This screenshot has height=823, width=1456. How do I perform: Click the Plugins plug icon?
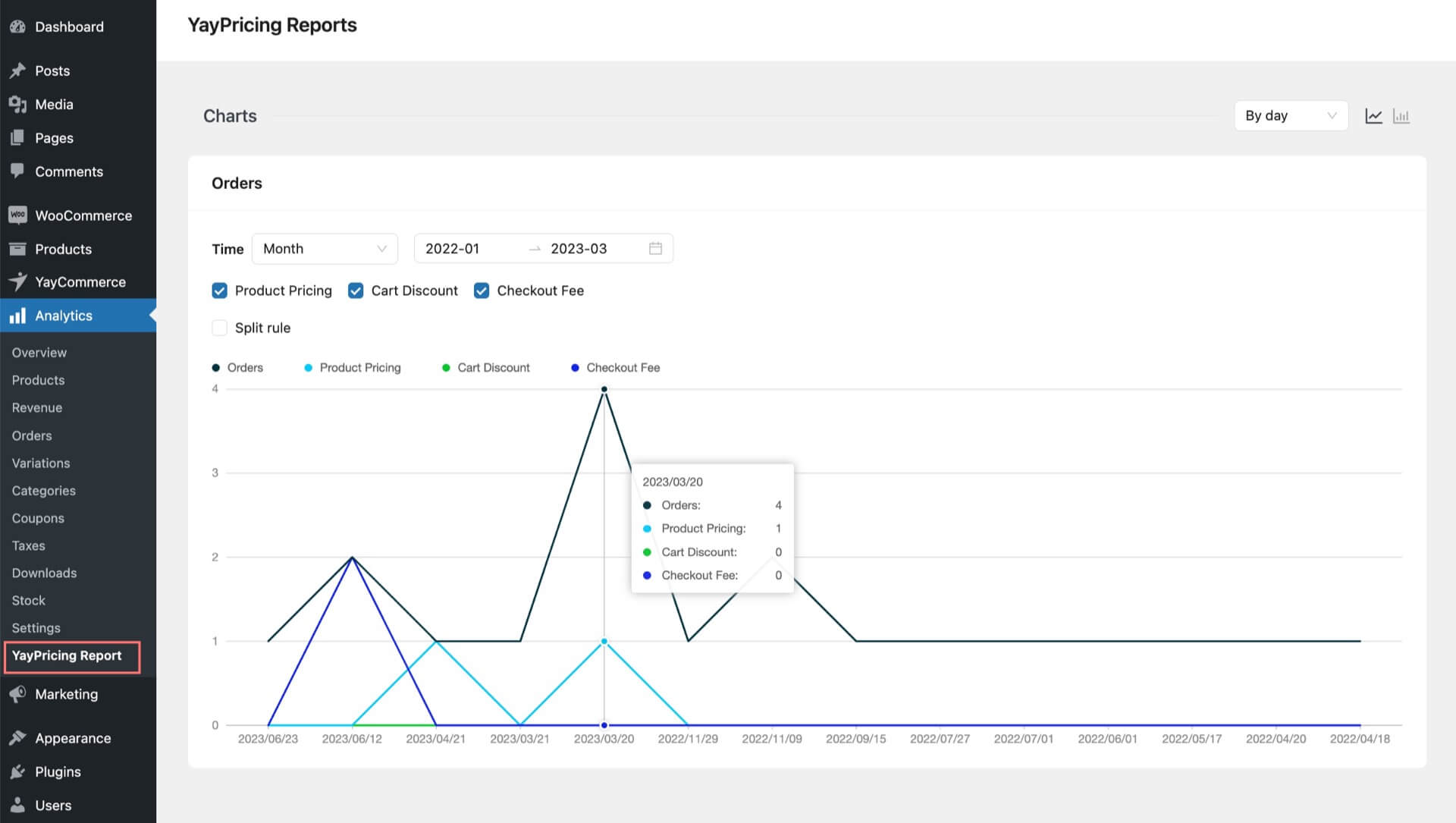click(17, 772)
